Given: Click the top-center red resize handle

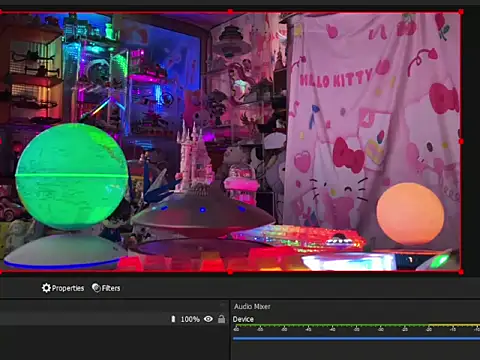Looking at the screenshot, I should click(x=230, y=12).
